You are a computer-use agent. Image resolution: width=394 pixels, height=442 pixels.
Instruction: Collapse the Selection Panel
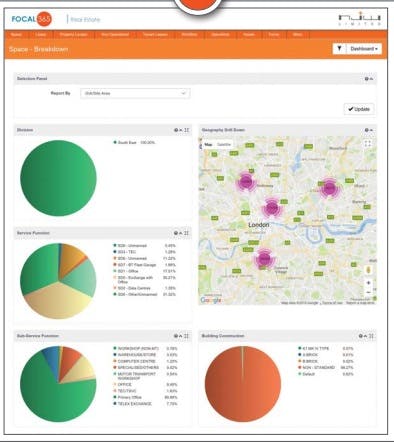(371, 79)
